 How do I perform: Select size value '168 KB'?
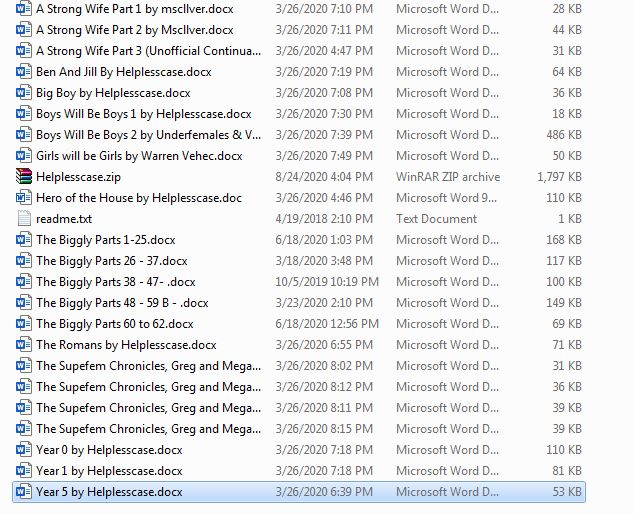(564, 240)
